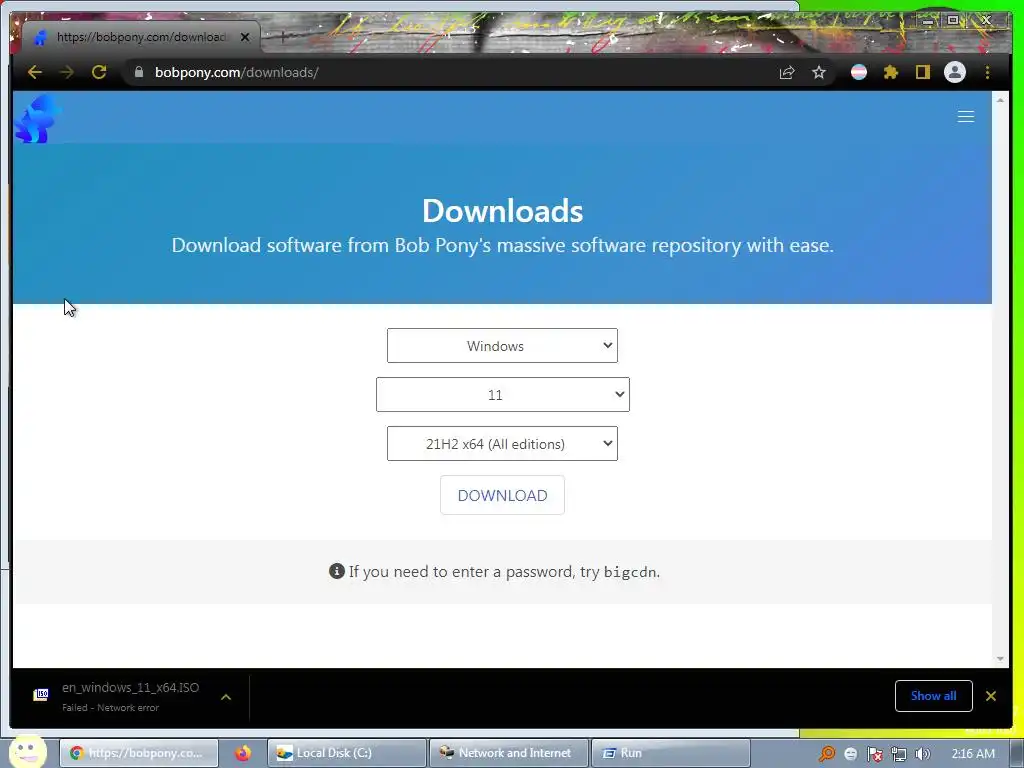This screenshot has height=768, width=1024.
Task: Click the page vertical scrollbar
Action: click(1000, 379)
